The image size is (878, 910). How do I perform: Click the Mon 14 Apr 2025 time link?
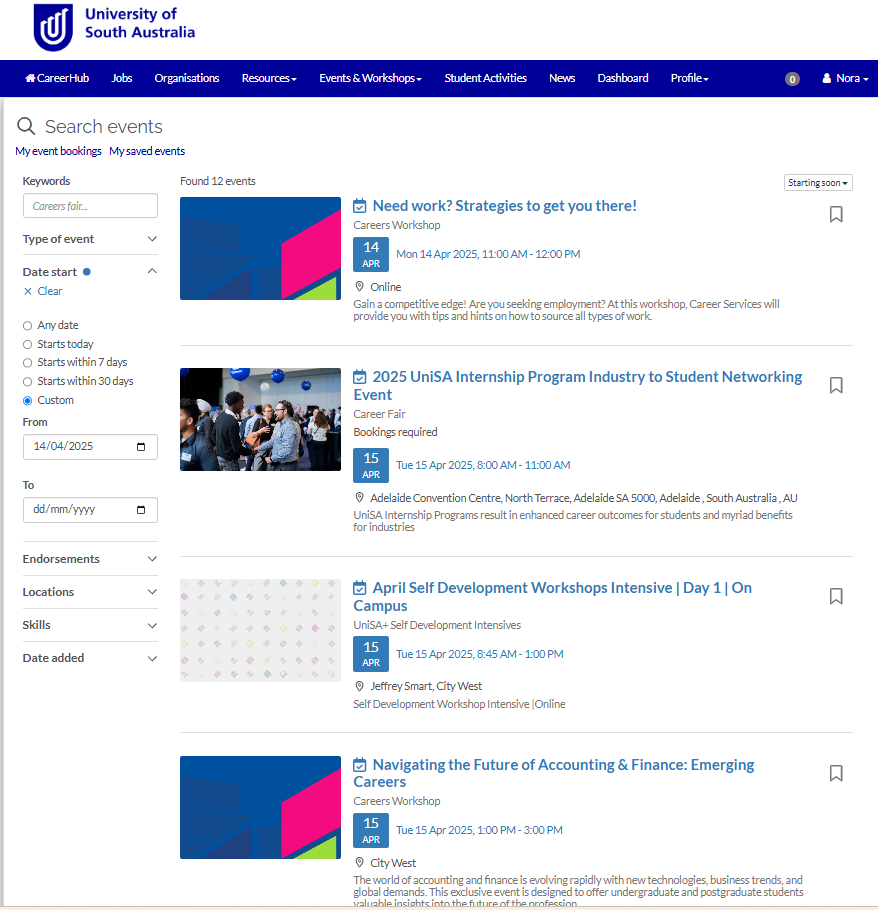488,254
